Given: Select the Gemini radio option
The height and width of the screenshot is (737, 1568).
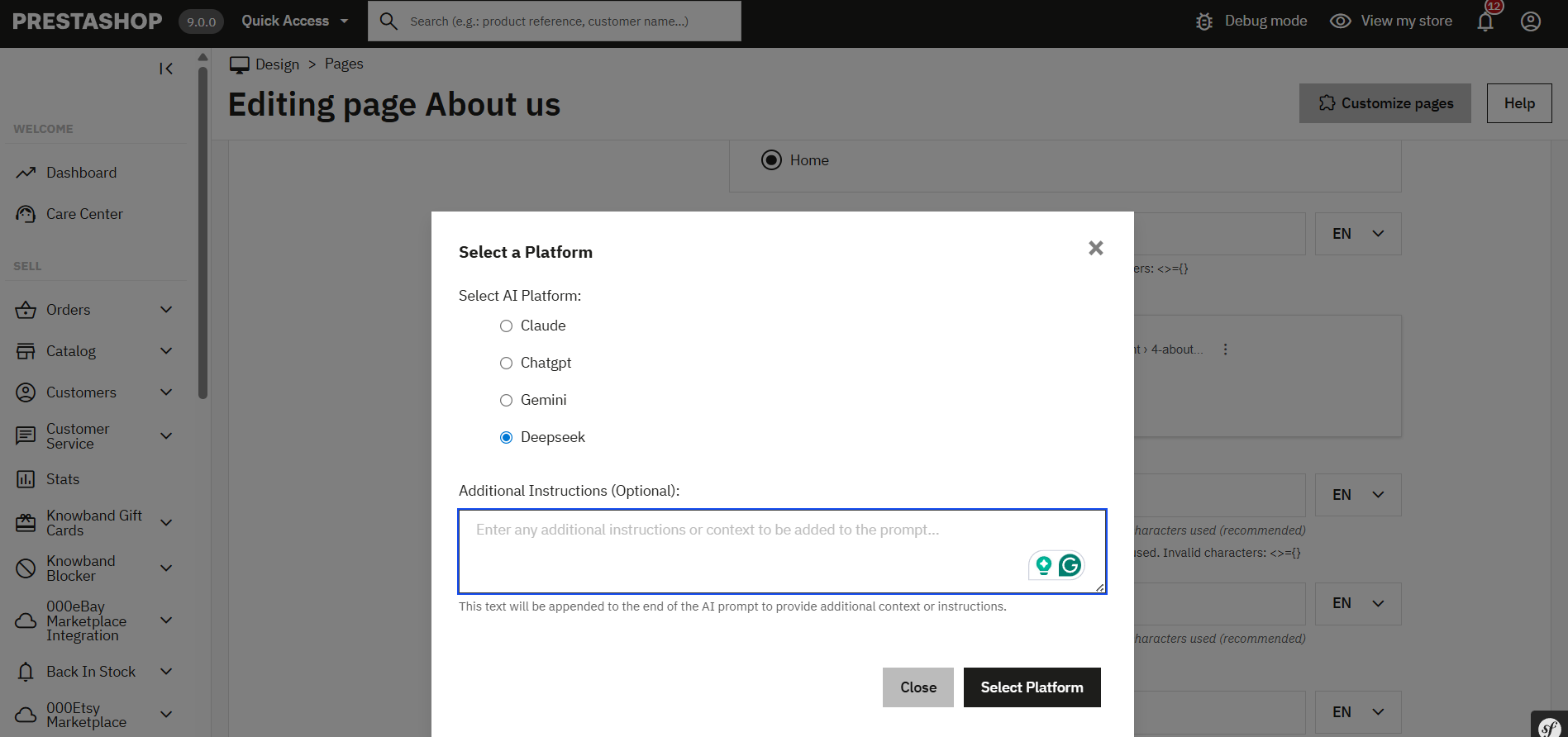Looking at the screenshot, I should (506, 401).
